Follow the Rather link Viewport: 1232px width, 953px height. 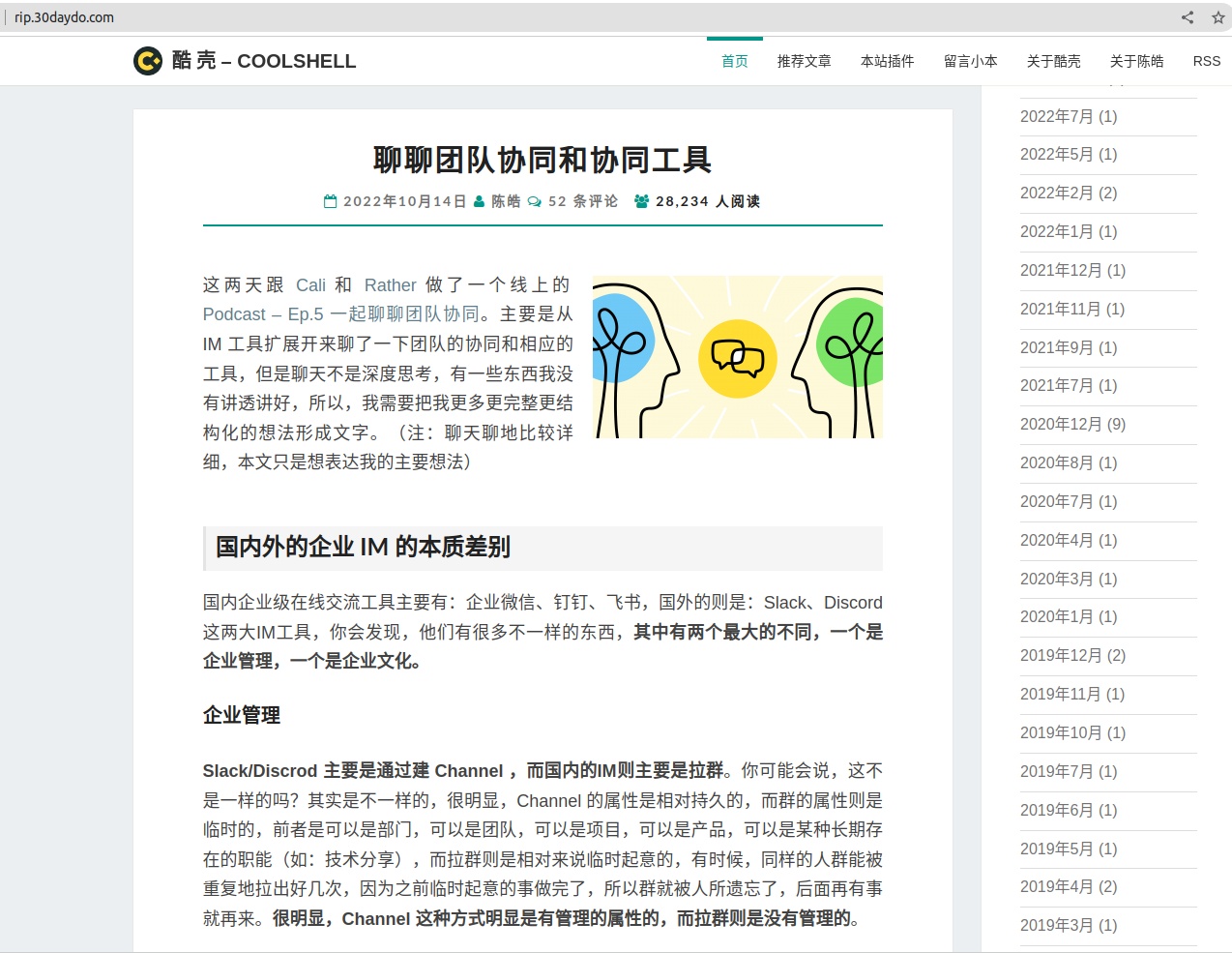(x=391, y=285)
